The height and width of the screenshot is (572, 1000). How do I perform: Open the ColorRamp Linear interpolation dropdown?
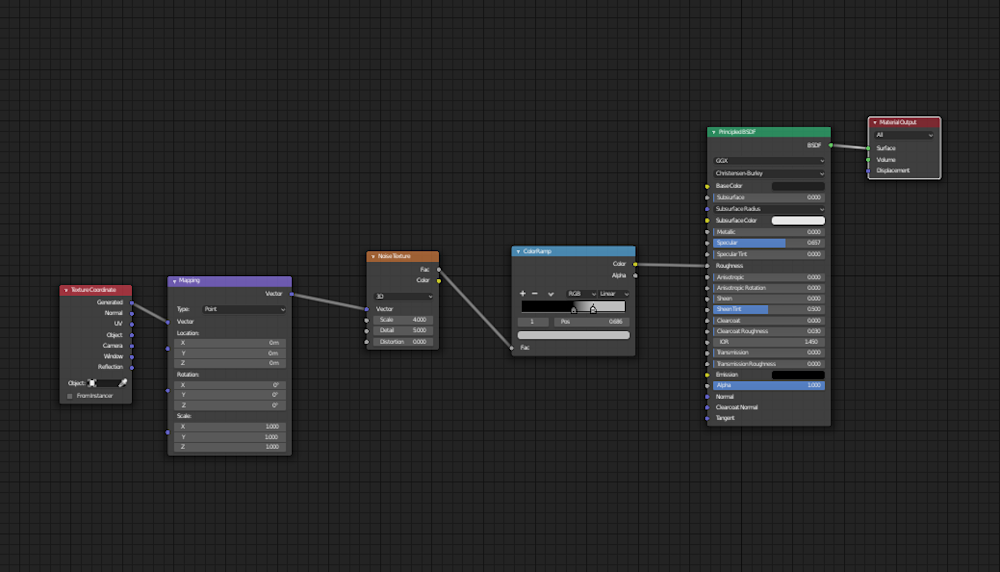coord(614,294)
